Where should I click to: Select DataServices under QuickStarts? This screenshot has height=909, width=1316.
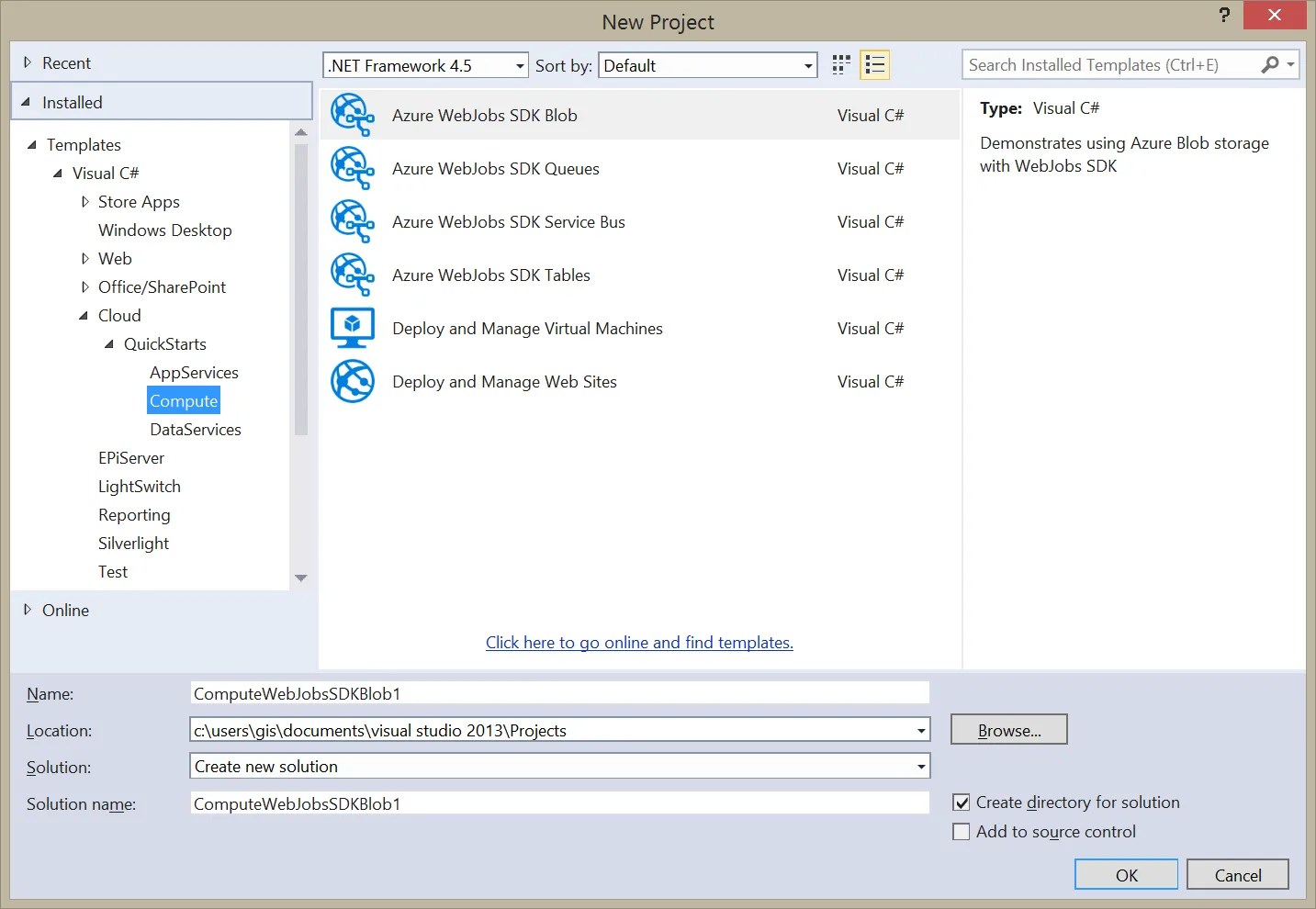[196, 429]
